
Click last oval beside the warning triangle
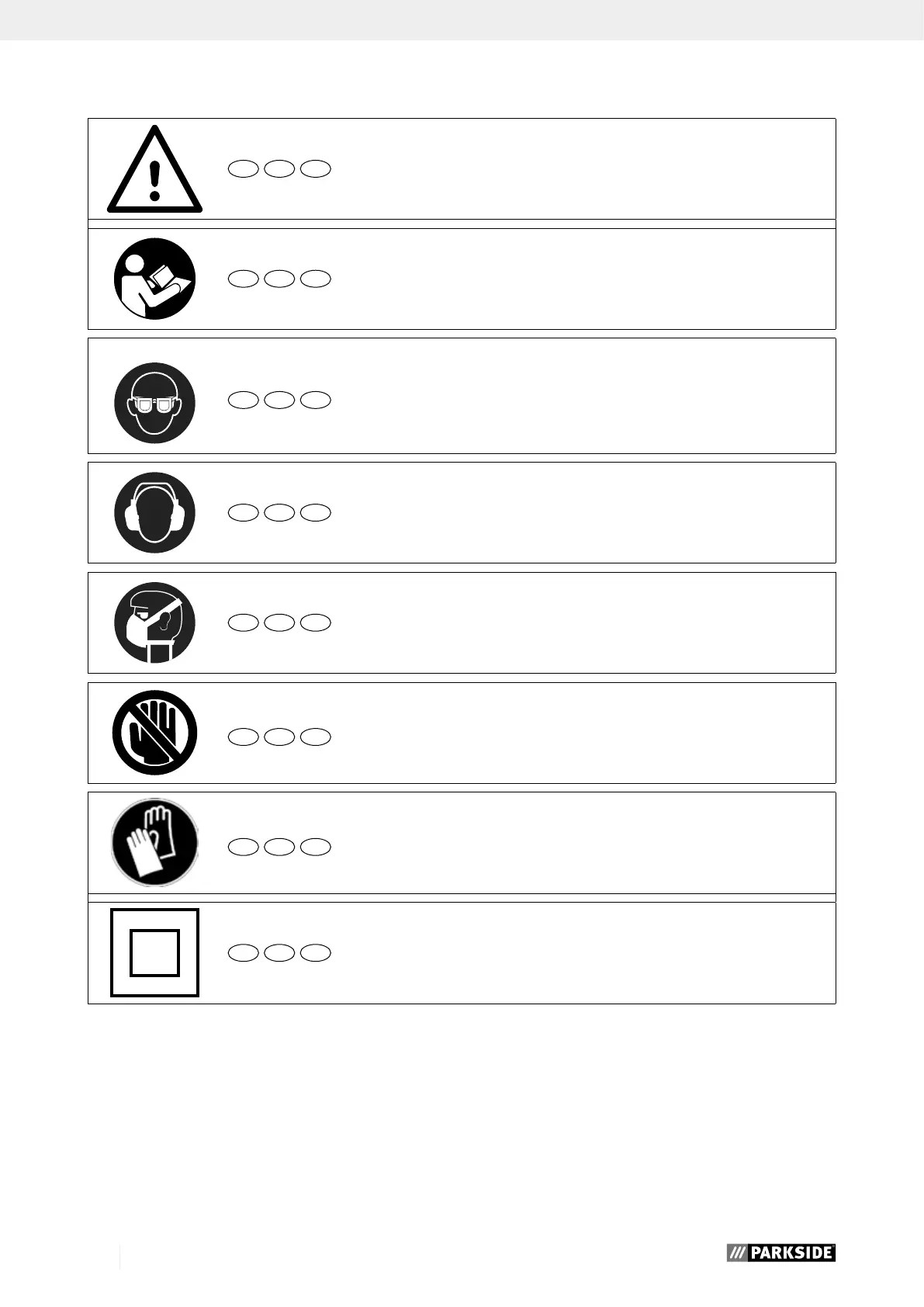click(x=317, y=168)
